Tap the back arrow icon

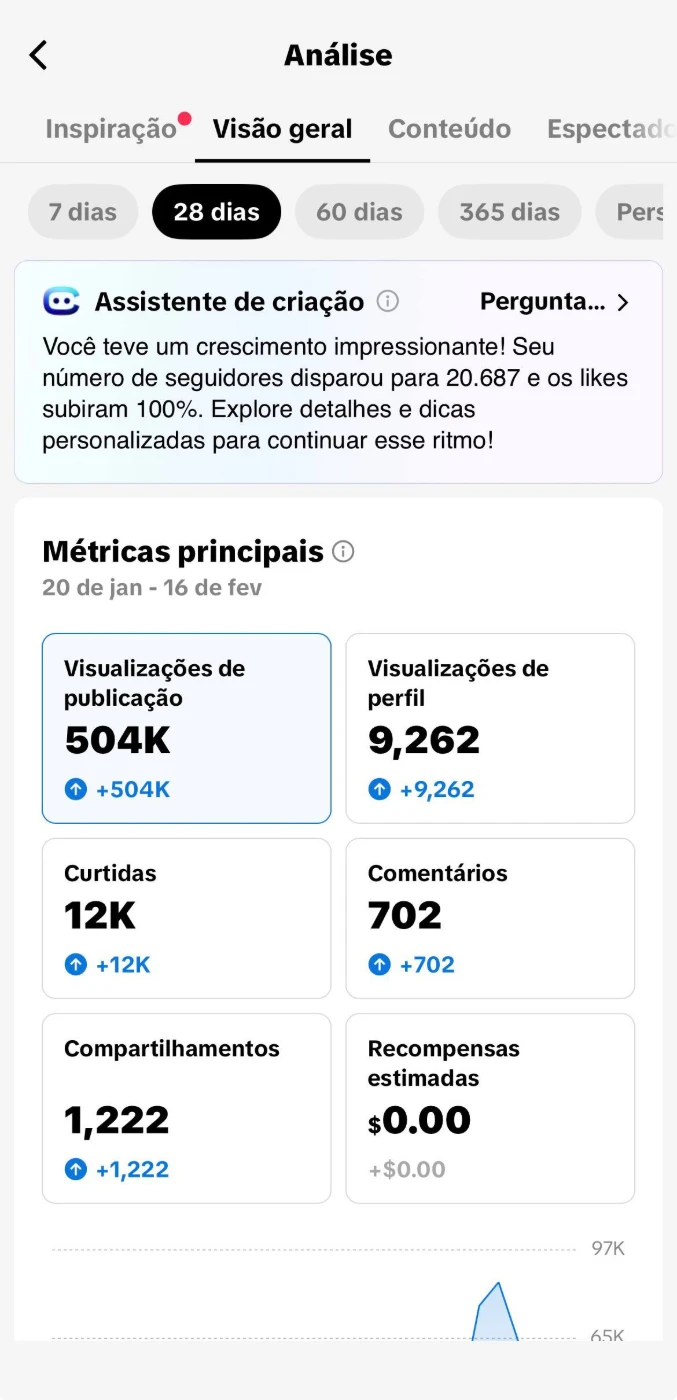pos(38,55)
